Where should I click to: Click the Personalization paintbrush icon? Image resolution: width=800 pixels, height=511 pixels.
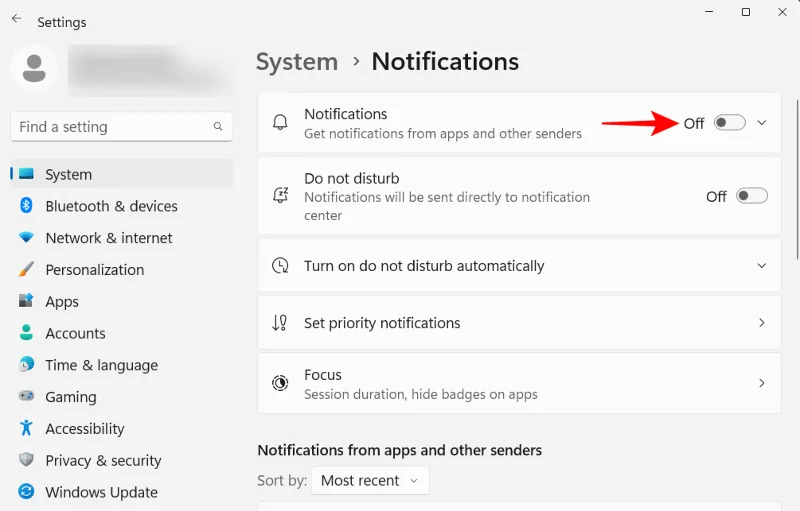pos(26,269)
